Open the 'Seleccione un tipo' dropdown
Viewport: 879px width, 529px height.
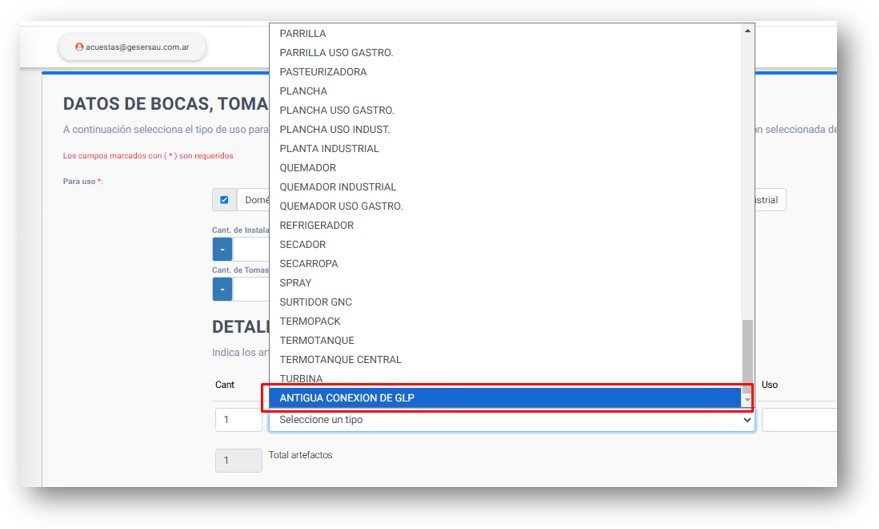[x=511, y=421]
